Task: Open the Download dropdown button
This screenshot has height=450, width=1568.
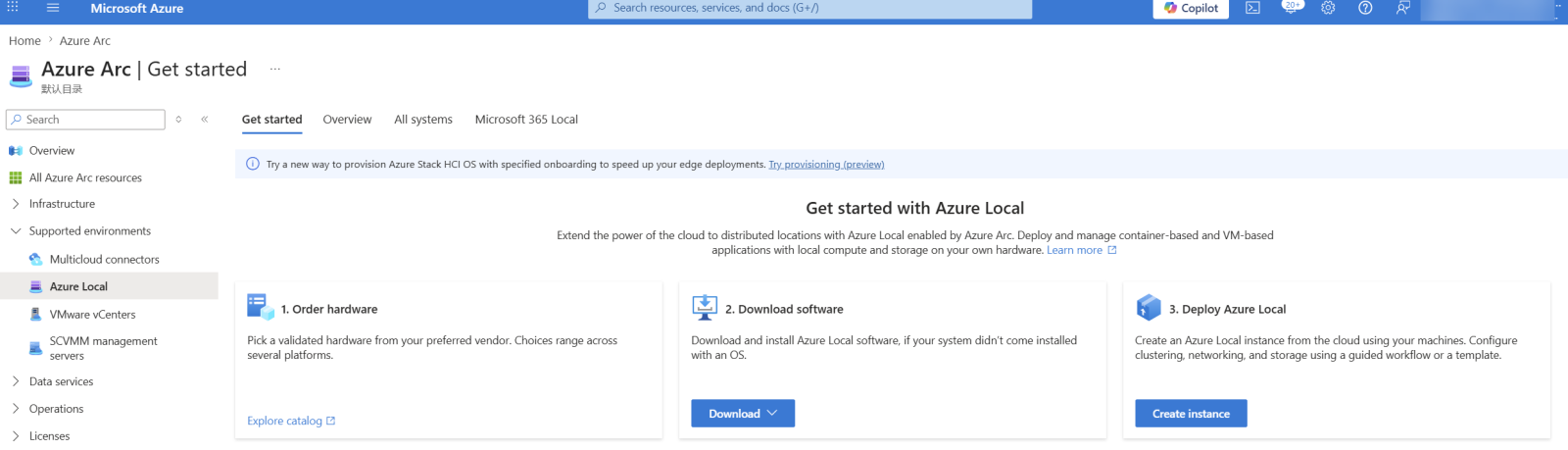Action: click(743, 414)
